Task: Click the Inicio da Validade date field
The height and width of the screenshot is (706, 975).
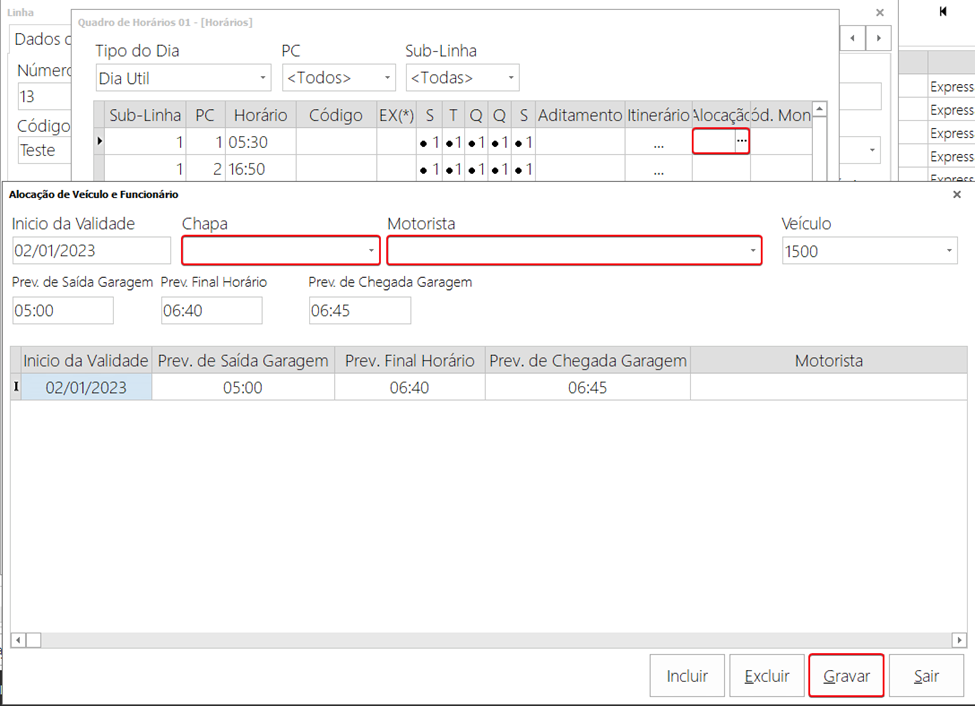Action: [x=91, y=251]
